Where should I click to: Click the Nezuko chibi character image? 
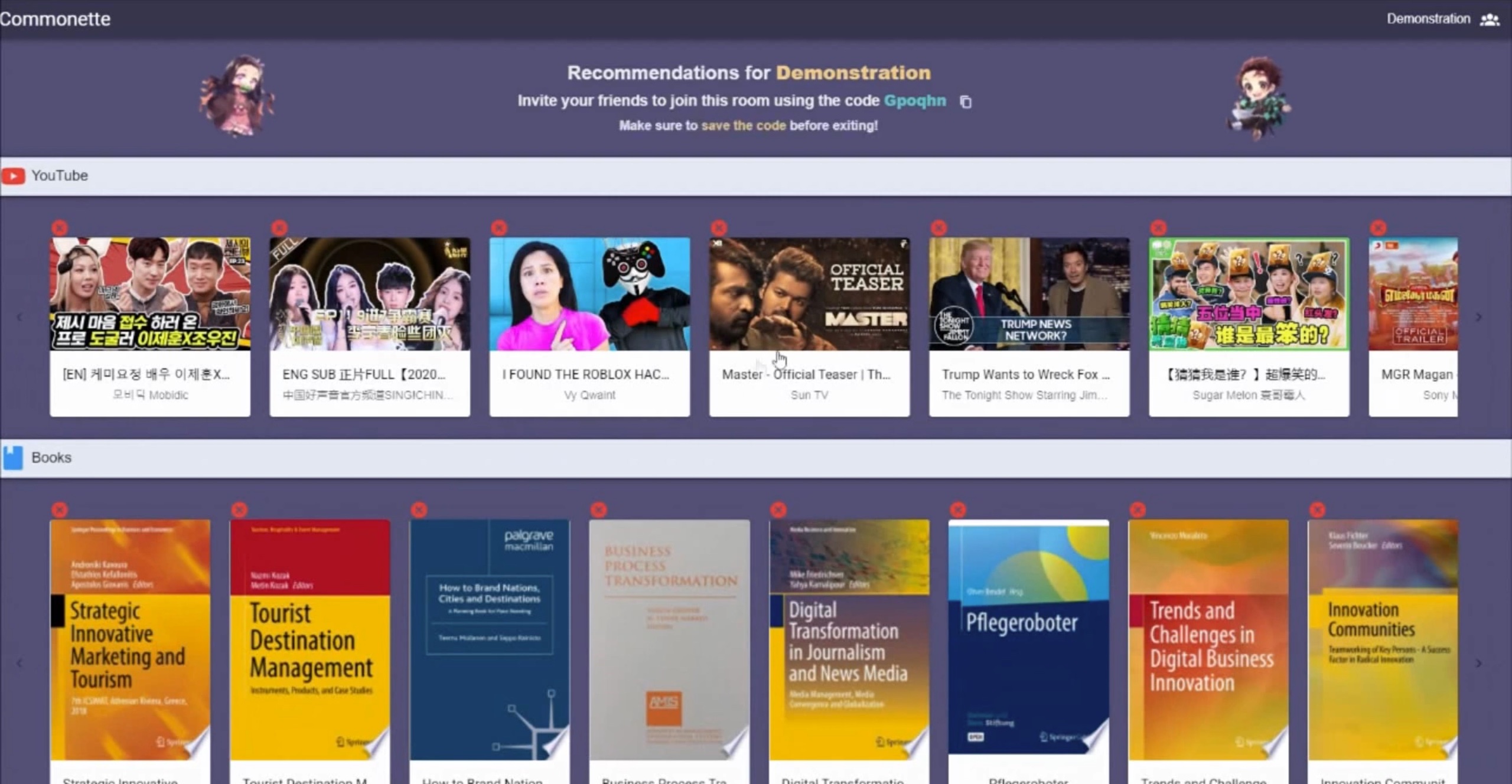tap(237, 96)
